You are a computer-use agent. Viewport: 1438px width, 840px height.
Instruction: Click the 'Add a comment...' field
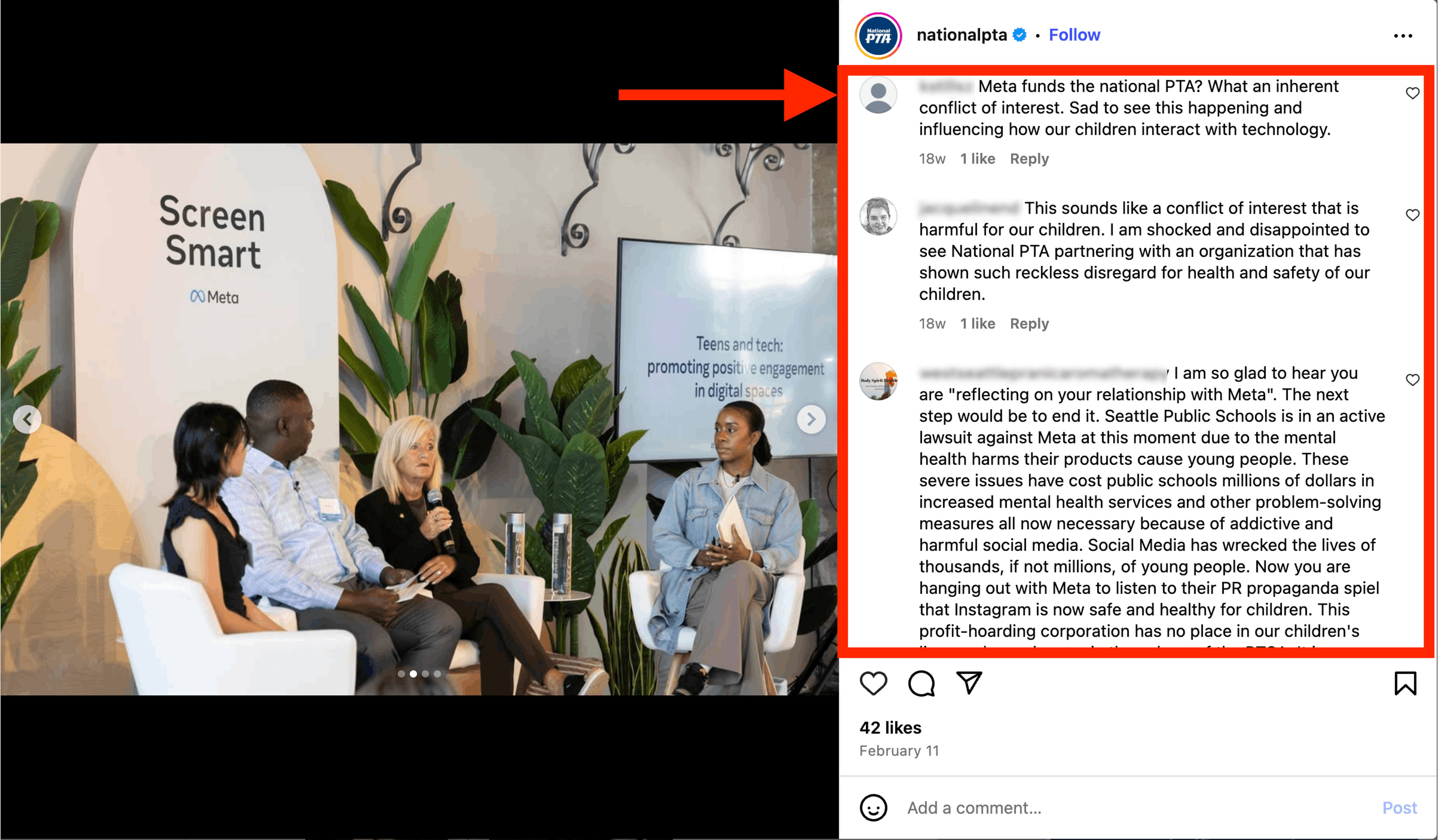tap(1135, 807)
